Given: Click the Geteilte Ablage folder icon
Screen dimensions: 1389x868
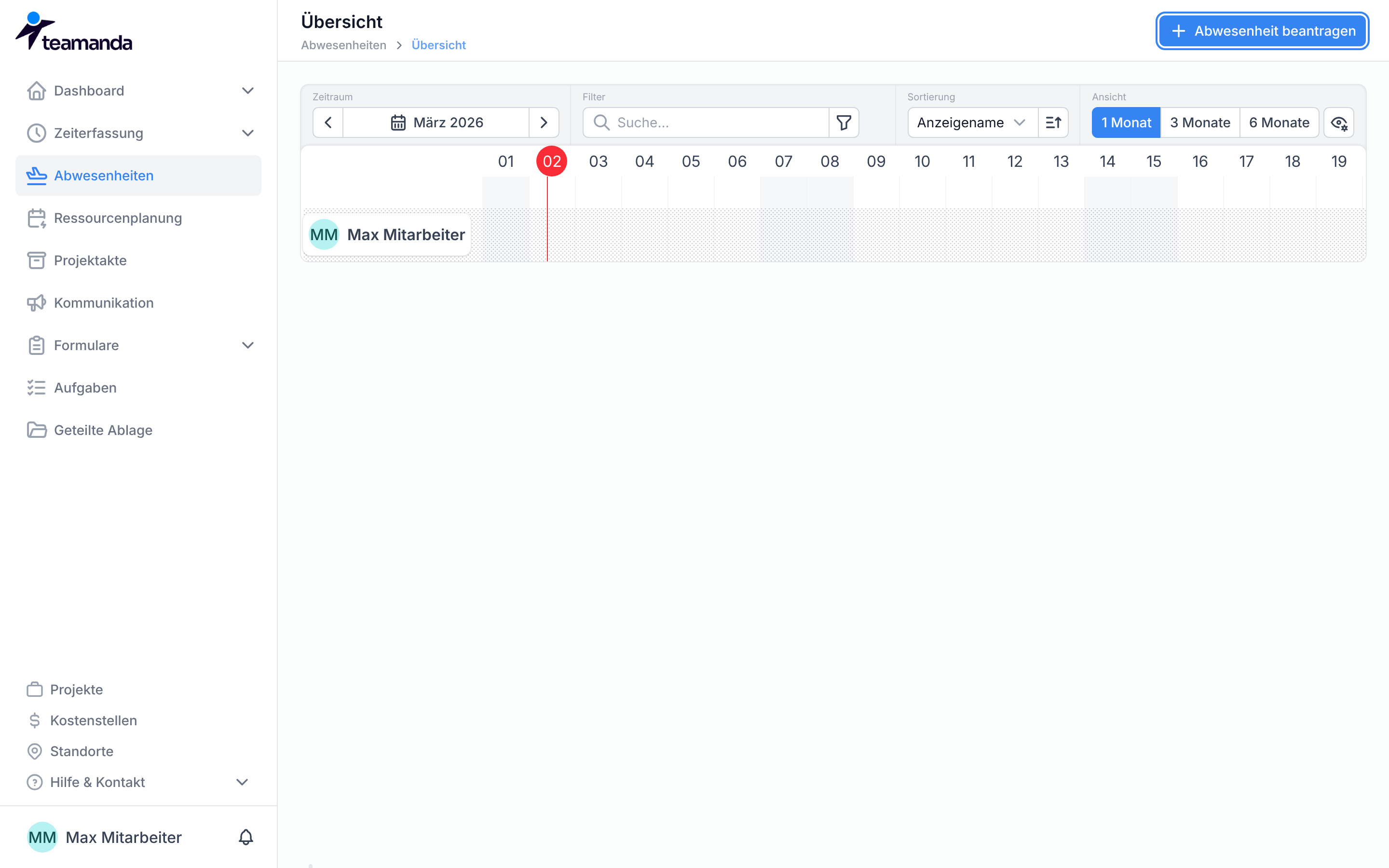Looking at the screenshot, I should point(36,431).
